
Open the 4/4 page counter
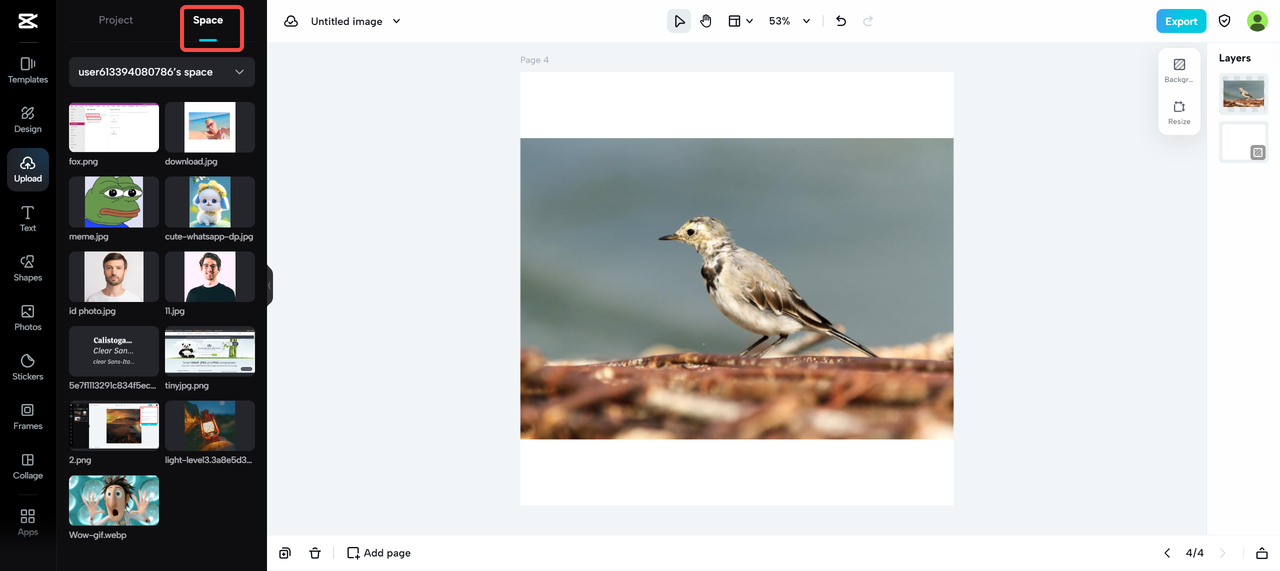coord(1195,553)
